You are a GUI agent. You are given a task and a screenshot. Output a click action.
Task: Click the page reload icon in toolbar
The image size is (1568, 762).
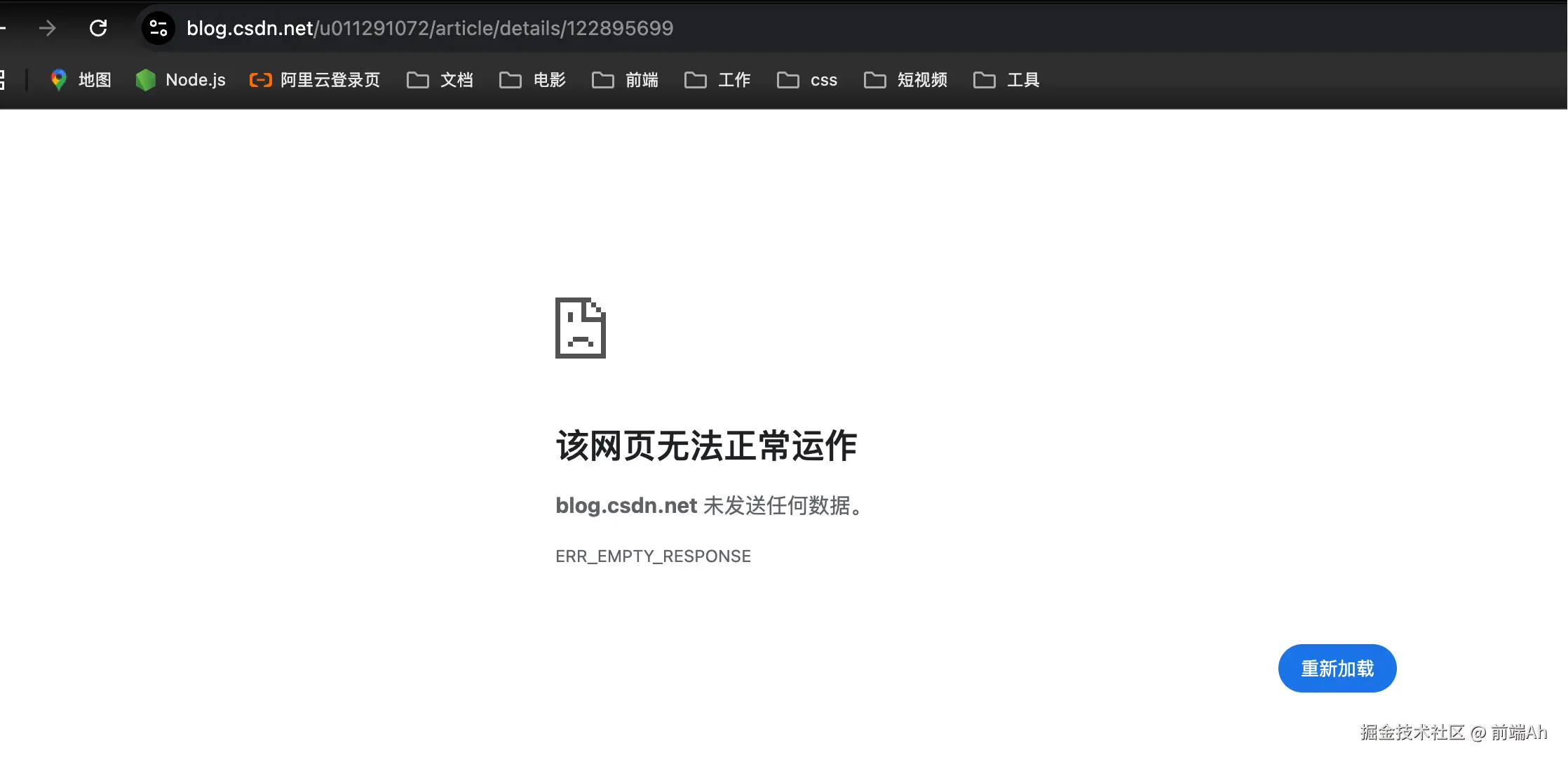click(98, 28)
